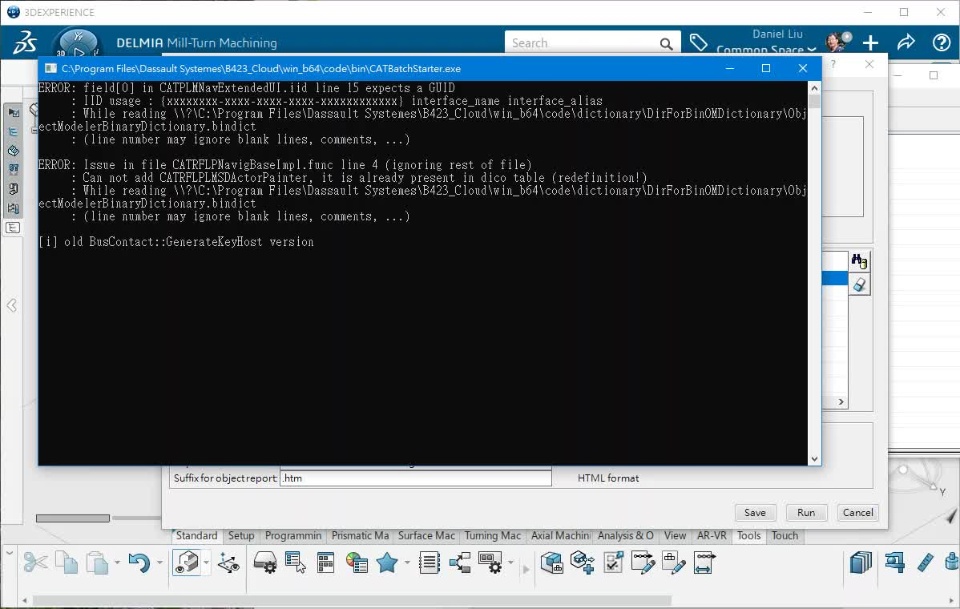
Task: Open the dropdown next to star icon
Action: pos(407,562)
